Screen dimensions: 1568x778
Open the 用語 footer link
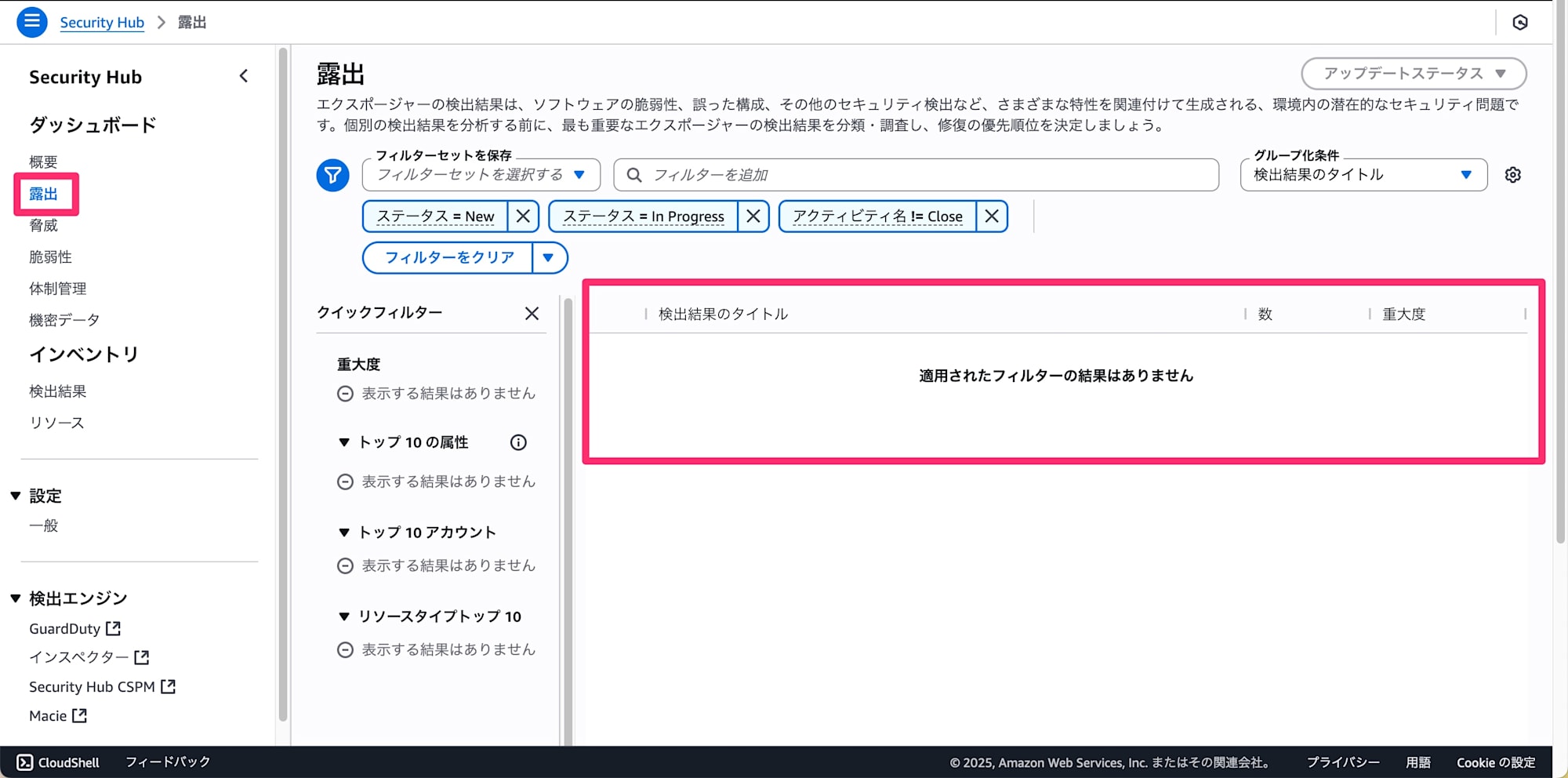pyautogui.click(x=1418, y=762)
